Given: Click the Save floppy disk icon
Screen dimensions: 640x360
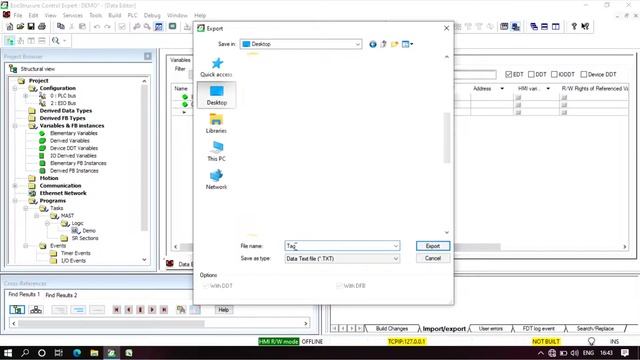Looking at the screenshot, I should pos(31,27).
